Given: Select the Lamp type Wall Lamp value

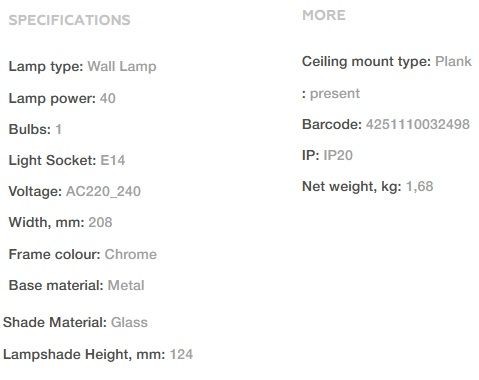Looking at the screenshot, I should click(x=122, y=66).
